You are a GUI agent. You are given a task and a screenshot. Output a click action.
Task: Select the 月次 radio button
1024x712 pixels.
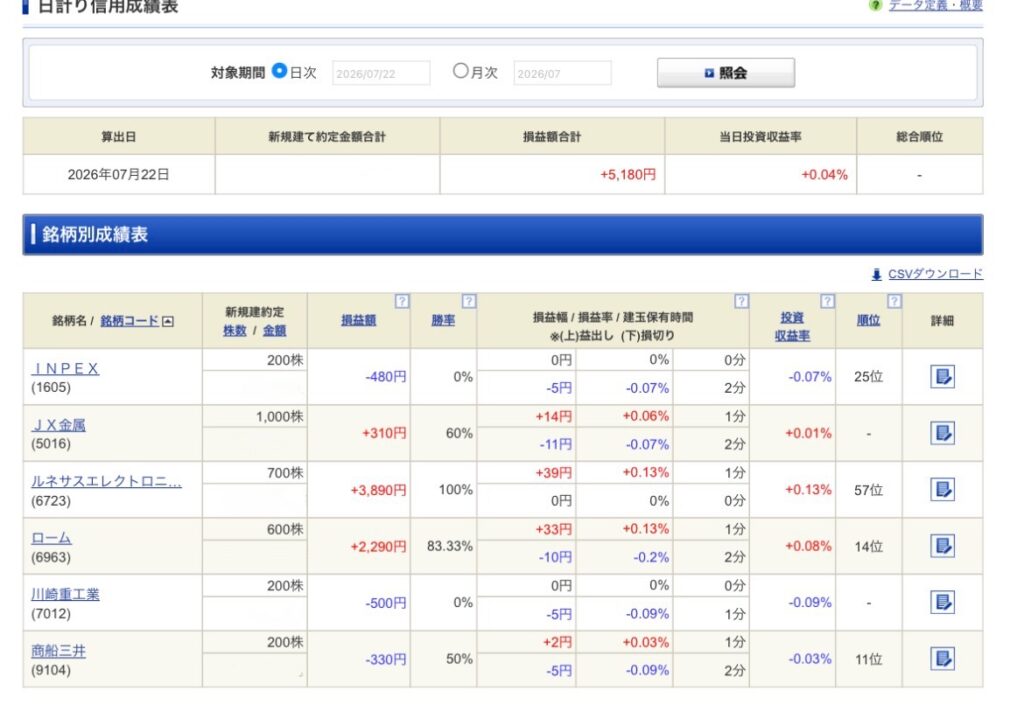(460, 71)
